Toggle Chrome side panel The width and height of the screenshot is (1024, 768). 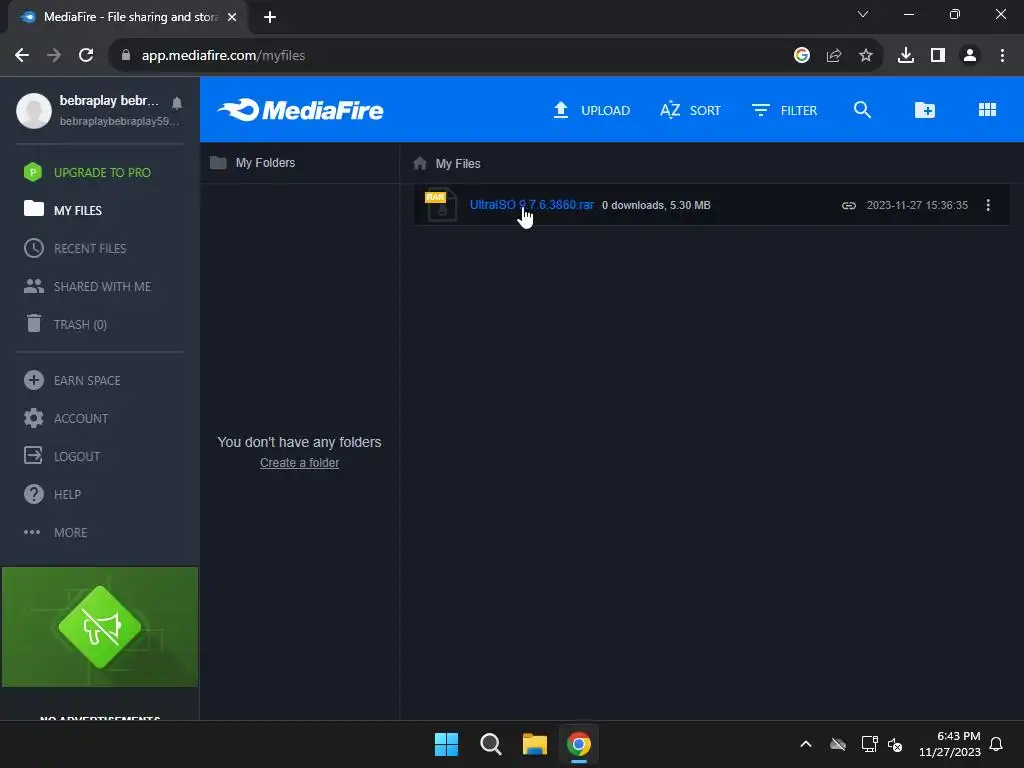(937, 56)
